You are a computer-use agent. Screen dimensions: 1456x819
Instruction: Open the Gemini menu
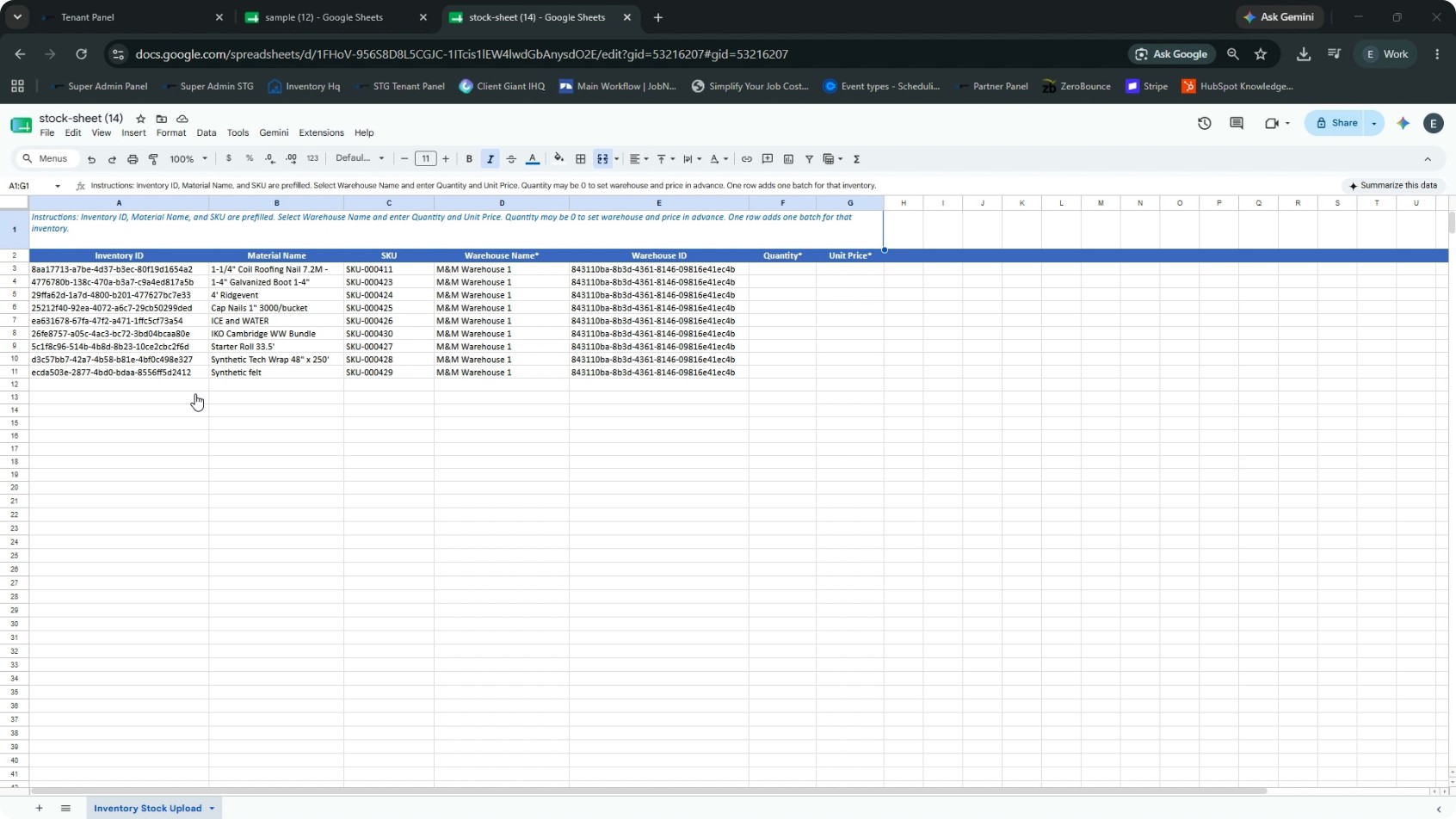pos(274,132)
